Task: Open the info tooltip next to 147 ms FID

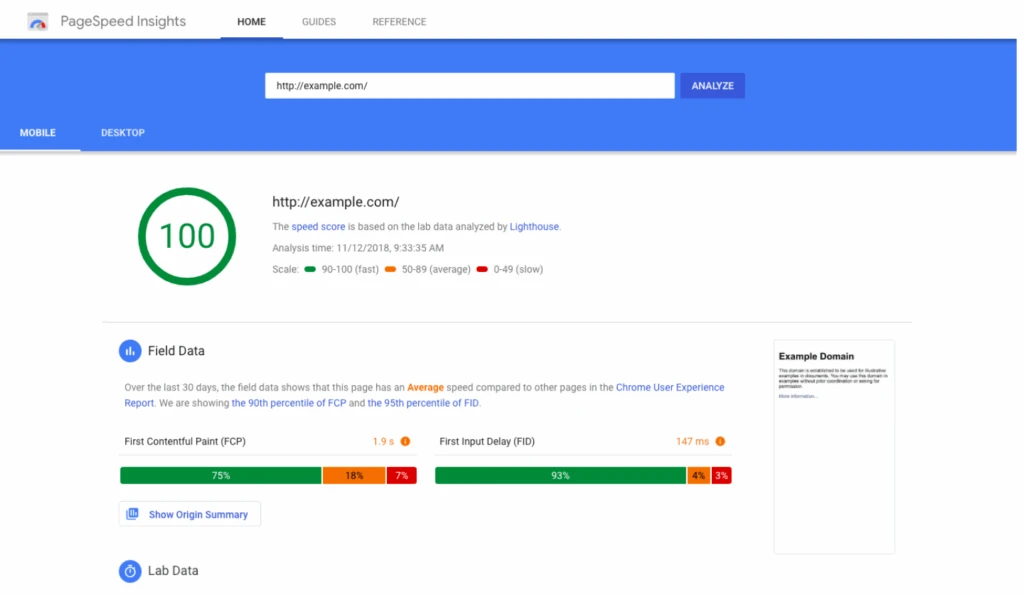Action: point(721,440)
